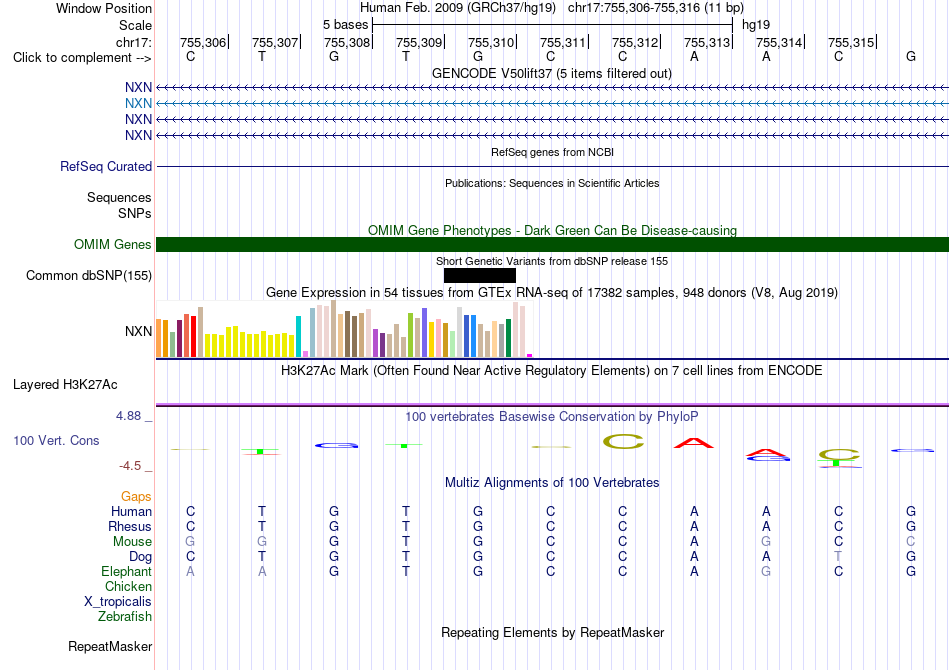Click the GENCODE V50lift37 track title
This screenshot has width=950, height=670.
tap(552, 73)
